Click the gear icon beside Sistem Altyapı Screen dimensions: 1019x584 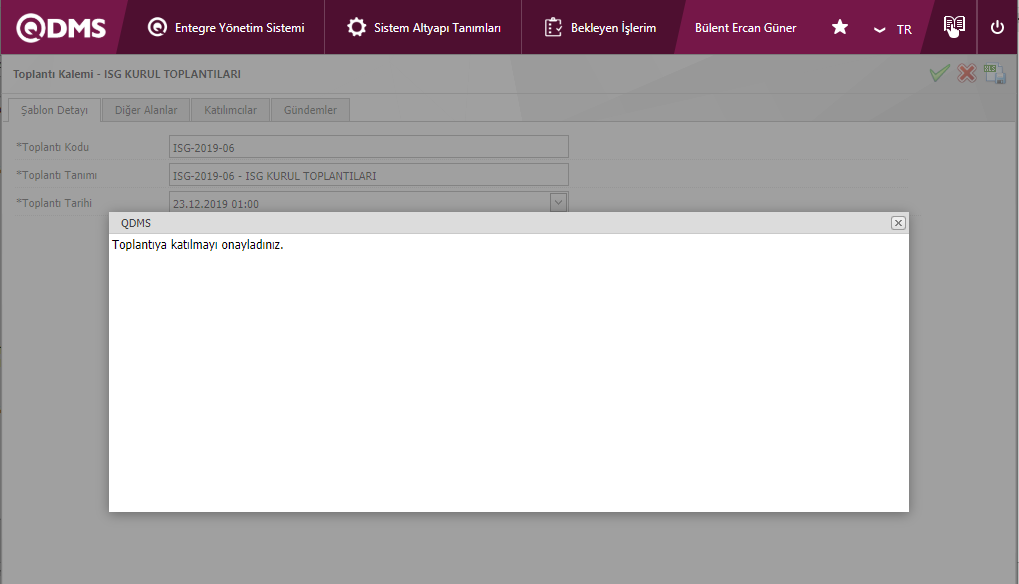(357, 27)
